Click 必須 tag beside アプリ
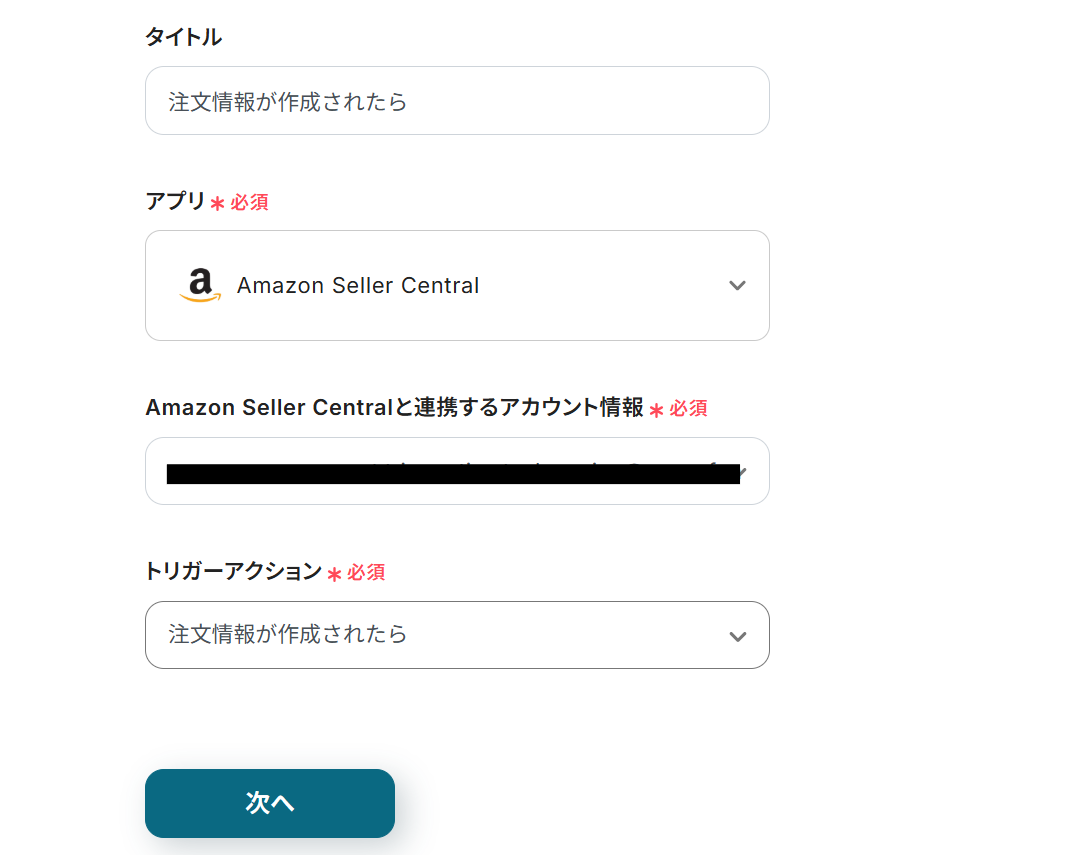1081x855 pixels. 249,202
